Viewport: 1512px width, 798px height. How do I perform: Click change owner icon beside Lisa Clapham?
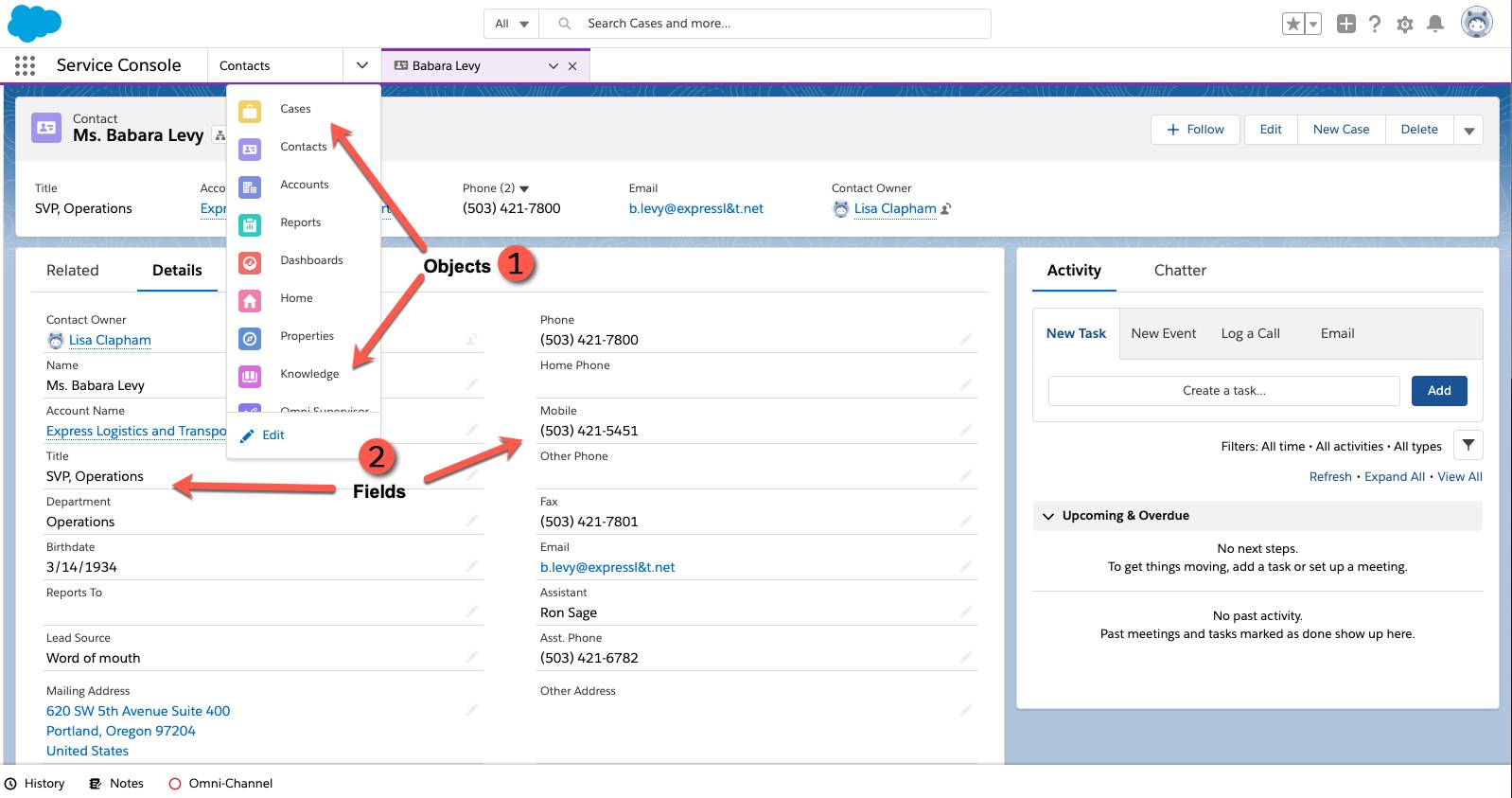(x=945, y=208)
